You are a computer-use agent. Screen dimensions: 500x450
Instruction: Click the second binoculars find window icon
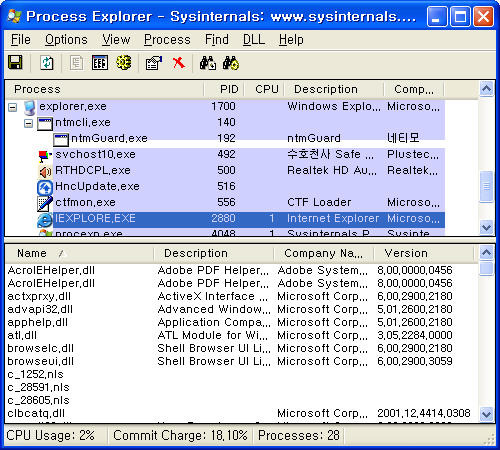(x=231, y=63)
